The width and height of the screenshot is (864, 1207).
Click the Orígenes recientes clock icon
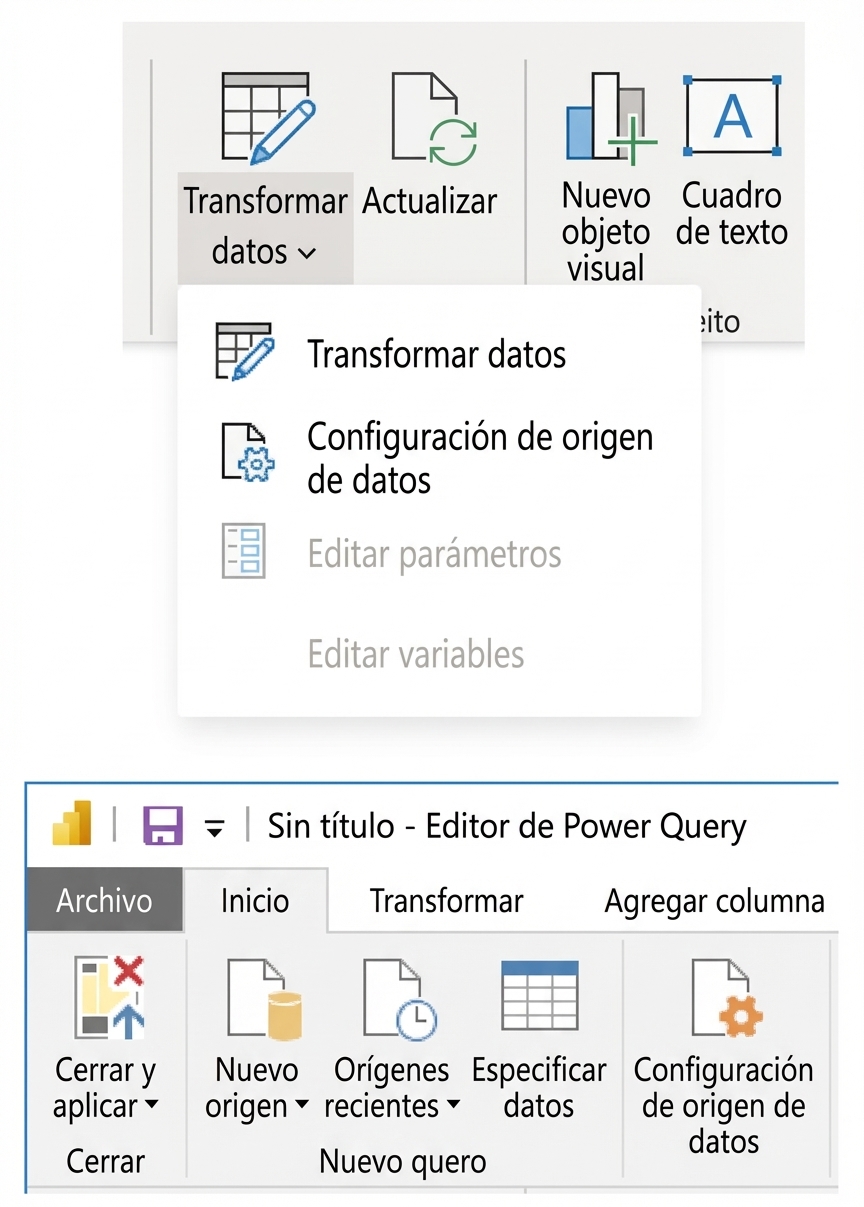click(400, 998)
